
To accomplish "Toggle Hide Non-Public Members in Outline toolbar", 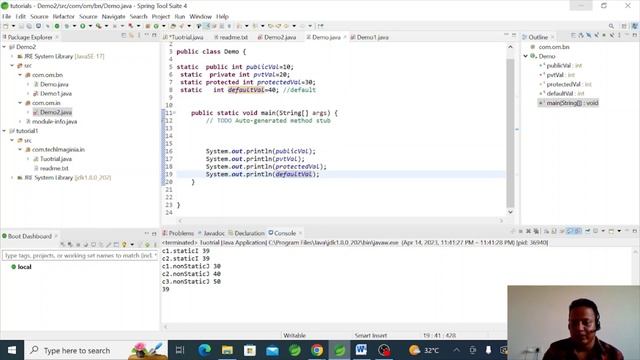I will pyautogui.click(x=604, y=36).
